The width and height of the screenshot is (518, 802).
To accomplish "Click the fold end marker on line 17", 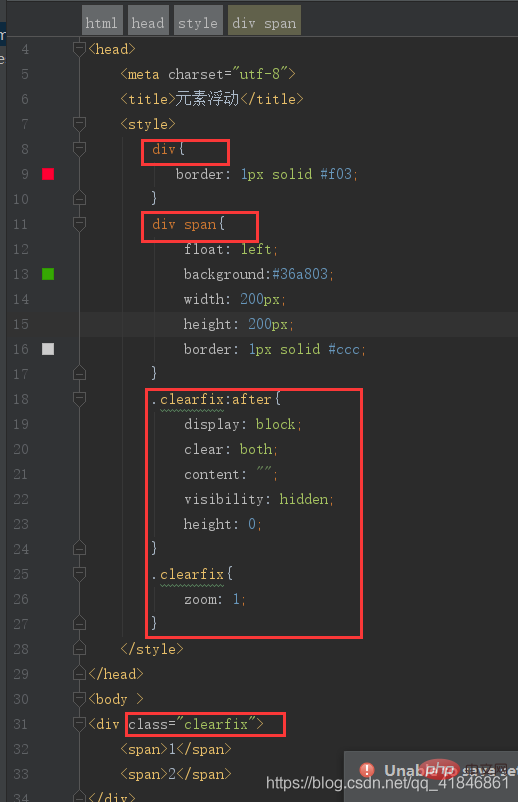I will (x=79, y=373).
